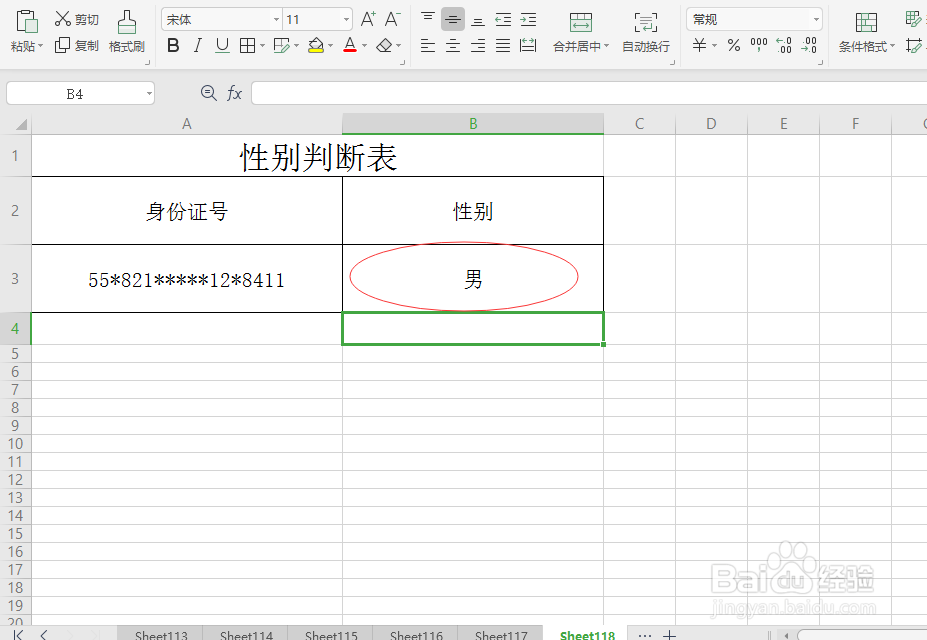This screenshot has width=927, height=640.
Task: Open the font name dropdown
Action: pyautogui.click(x=278, y=18)
